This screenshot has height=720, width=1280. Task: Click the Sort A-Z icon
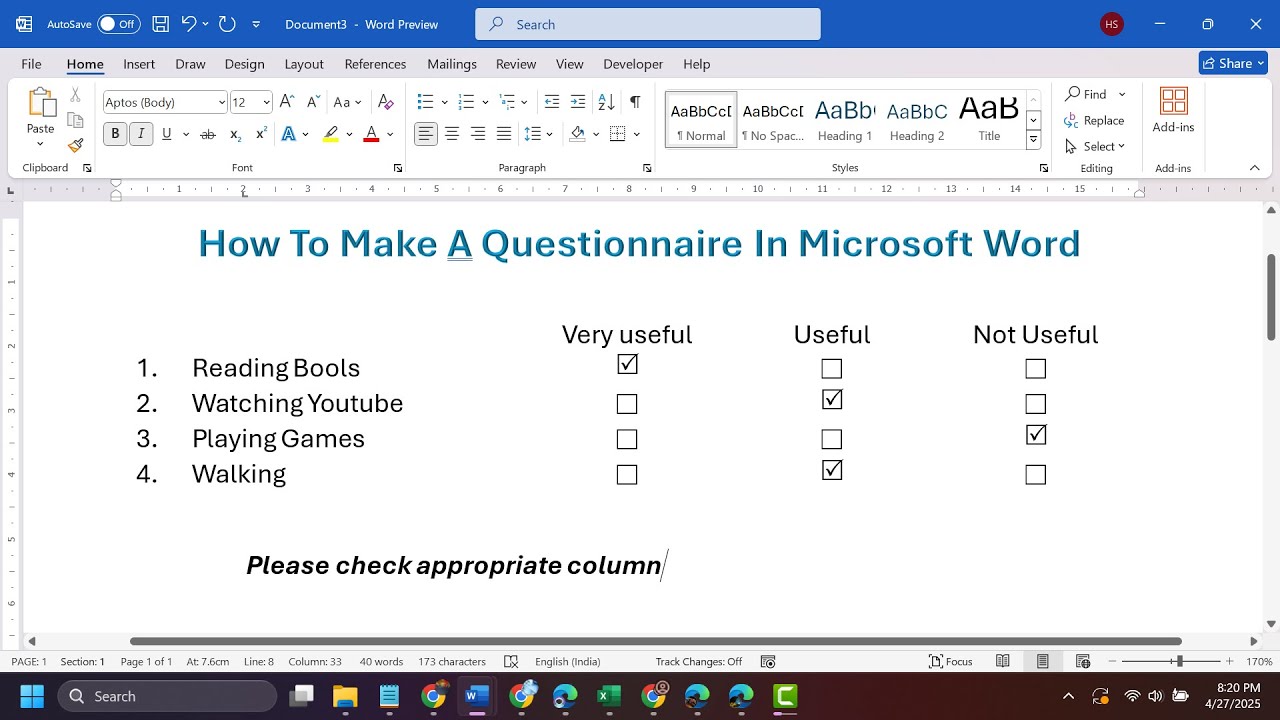[x=606, y=102]
